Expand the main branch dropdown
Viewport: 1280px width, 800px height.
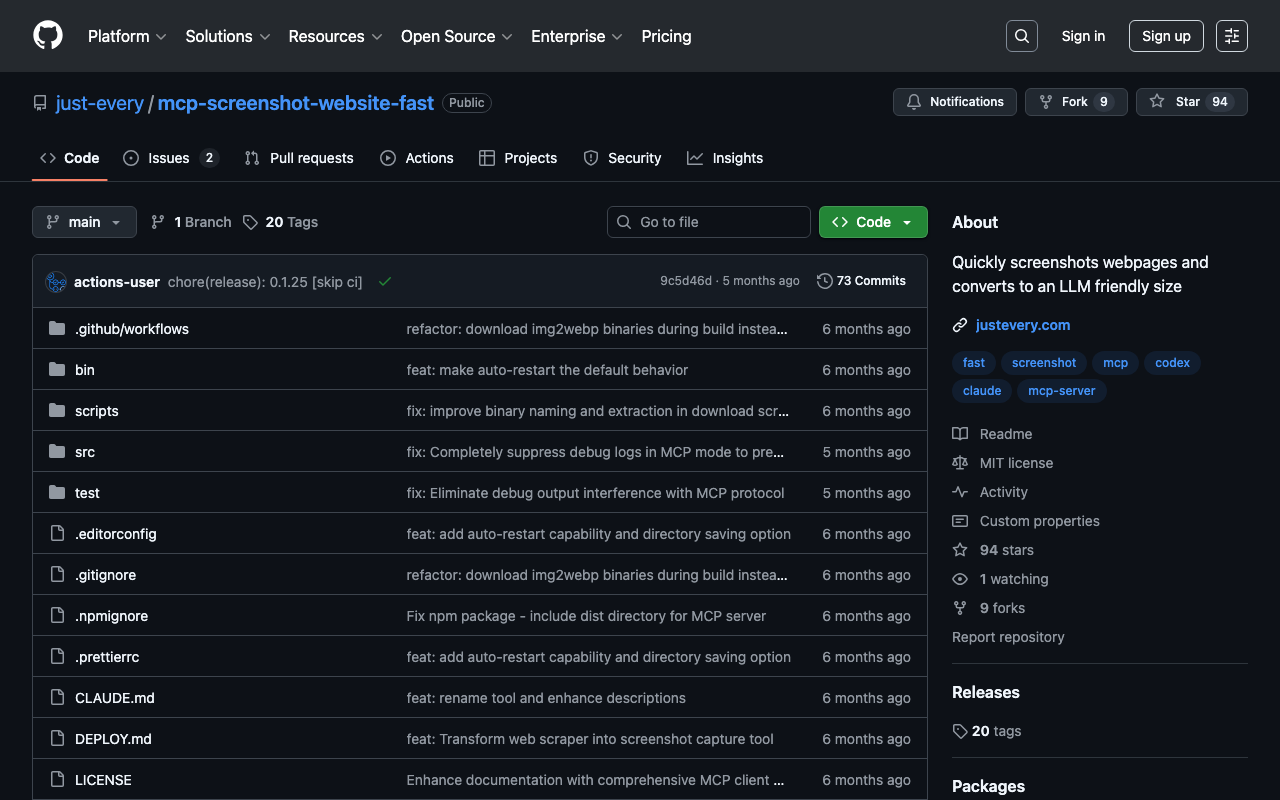point(84,222)
